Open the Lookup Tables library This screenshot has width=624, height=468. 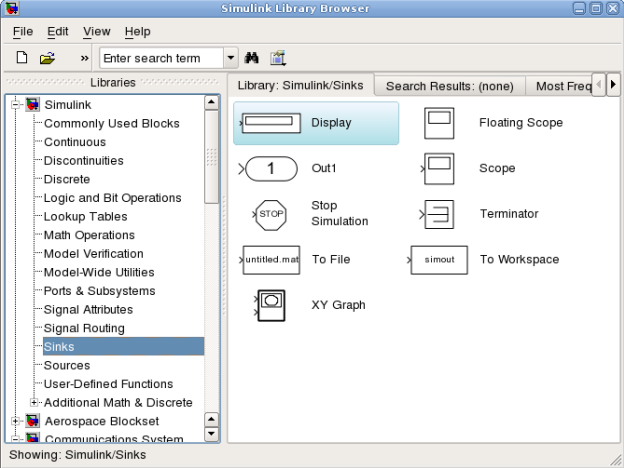point(85,216)
